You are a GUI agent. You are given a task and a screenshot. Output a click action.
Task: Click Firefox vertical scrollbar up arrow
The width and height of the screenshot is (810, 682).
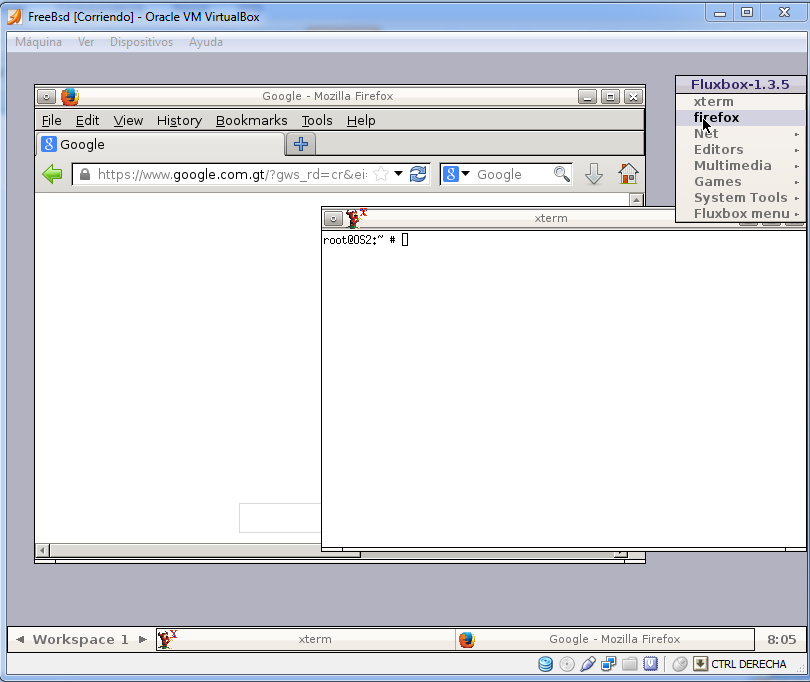point(636,200)
